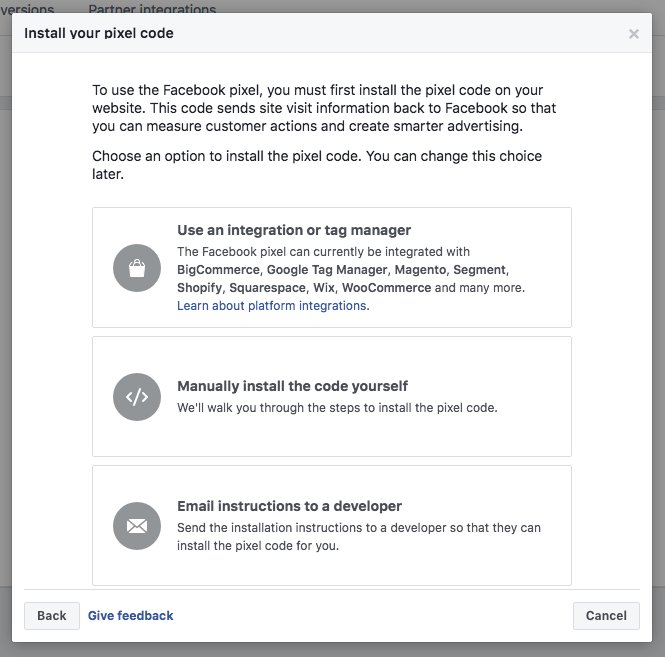Viewport: 665px width, 657px height.
Task: Click paragraph 'Choose an option to install the pixel code'
Action: coord(317,165)
